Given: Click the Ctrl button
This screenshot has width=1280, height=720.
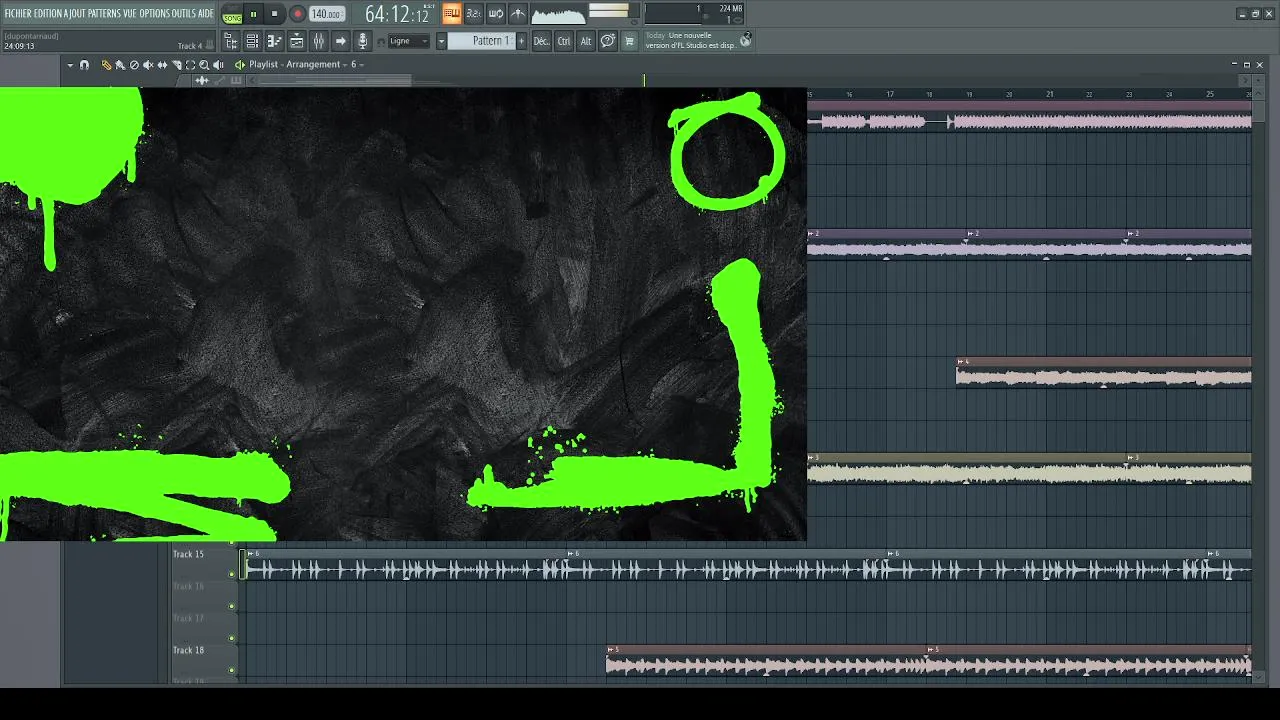Looking at the screenshot, I should point(564,41).
